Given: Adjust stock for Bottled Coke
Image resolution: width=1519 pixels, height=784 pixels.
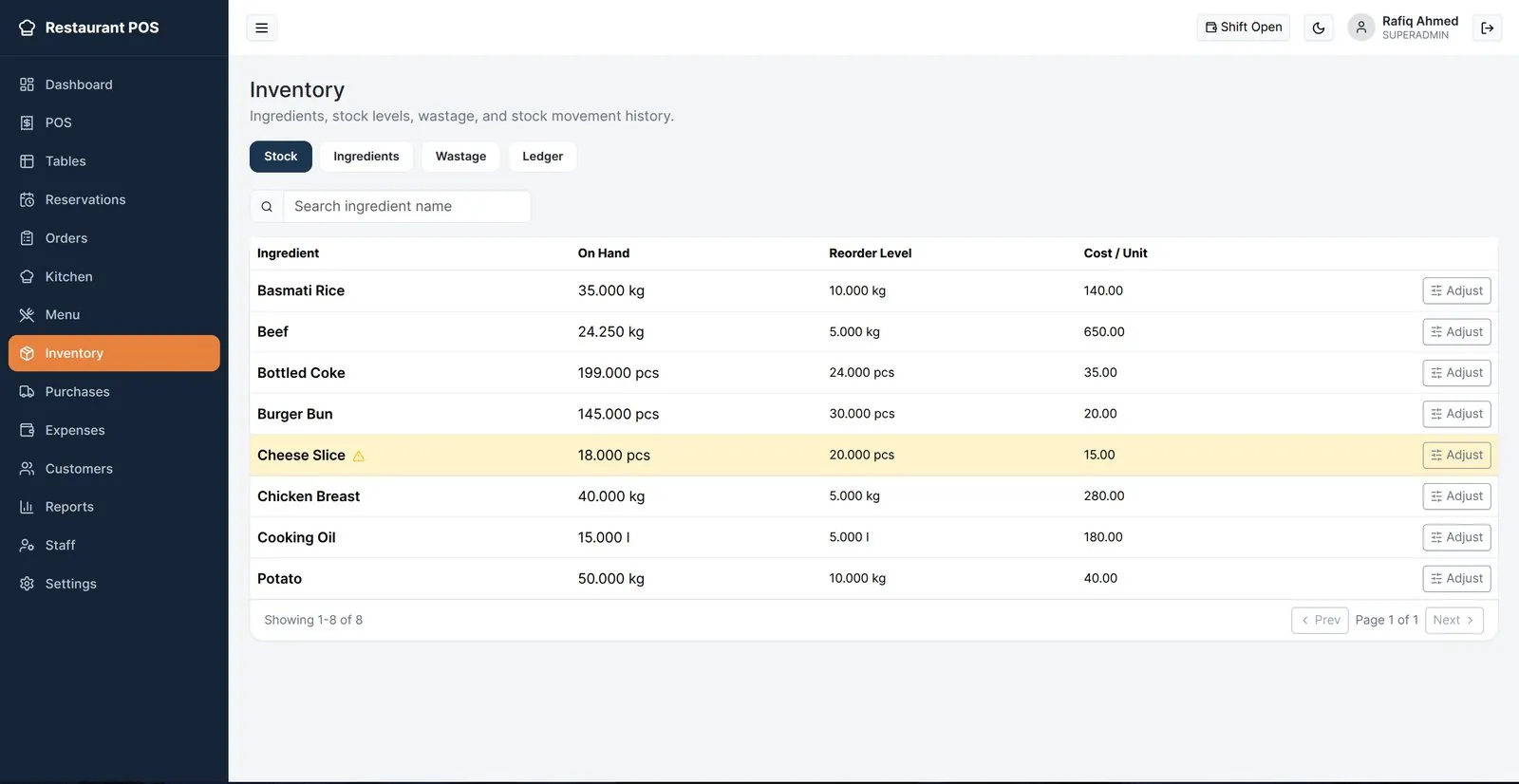Looking at the screenshot, I should (x=1456, y=372).
